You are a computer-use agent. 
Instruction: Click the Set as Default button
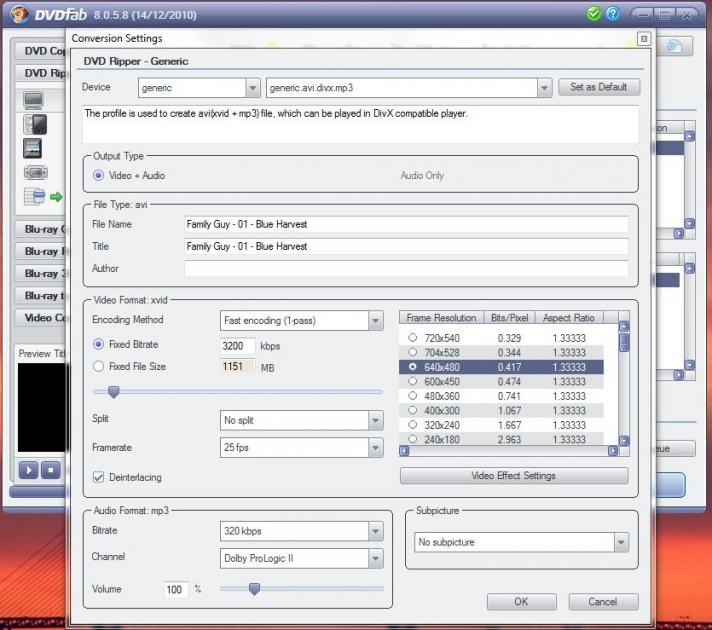599,87
